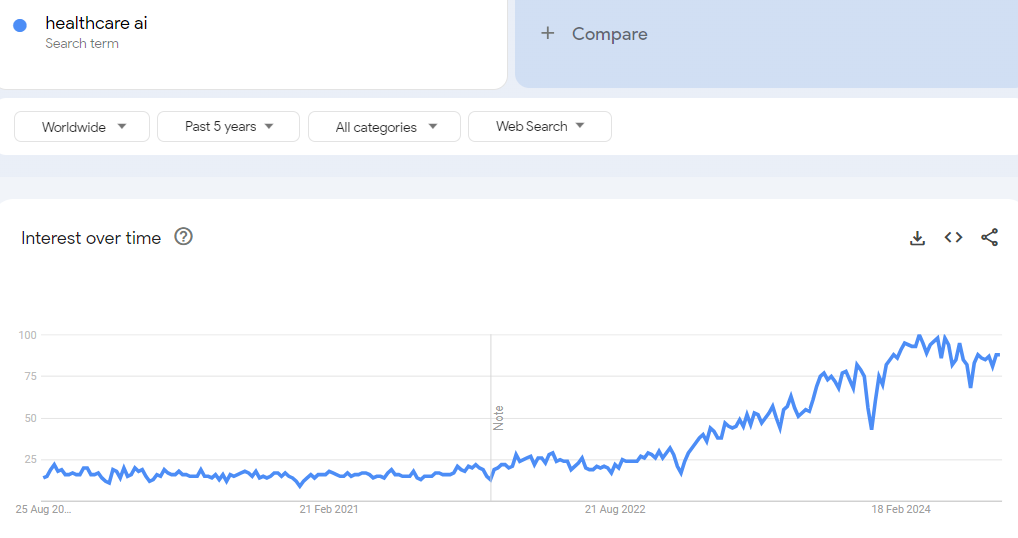The height and width of the screenshot is (538, 1018).
Task: Edit the healthcare ai search term
Action: [x=96, y=23]
